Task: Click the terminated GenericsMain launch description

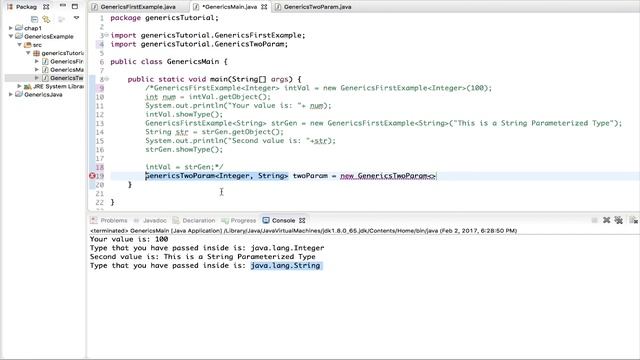Action: [303, 231]
